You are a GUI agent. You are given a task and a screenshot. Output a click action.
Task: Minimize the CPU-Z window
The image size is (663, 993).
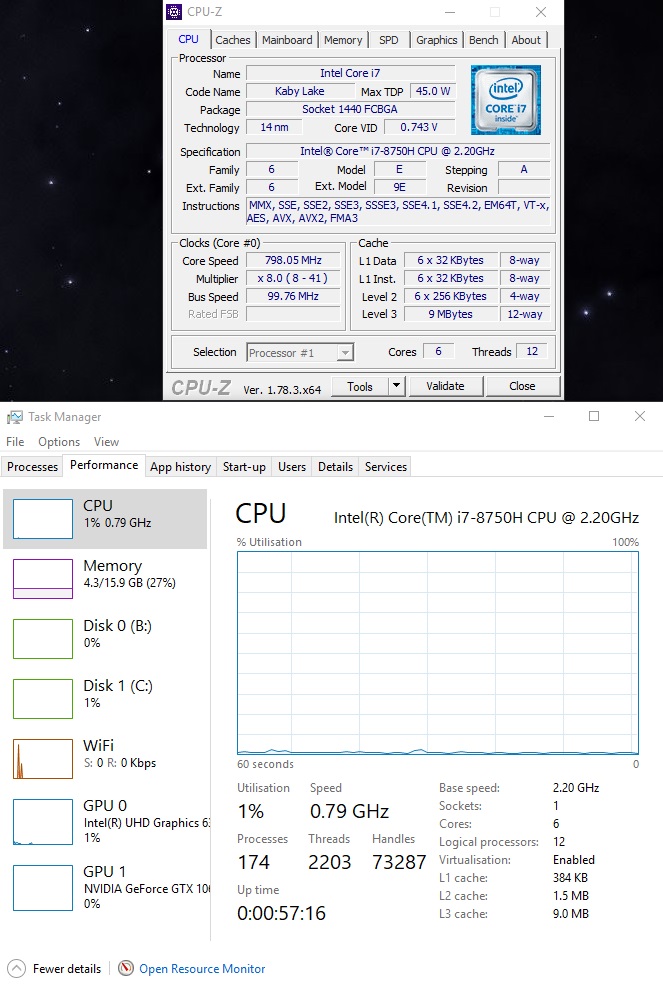[450, 12]
